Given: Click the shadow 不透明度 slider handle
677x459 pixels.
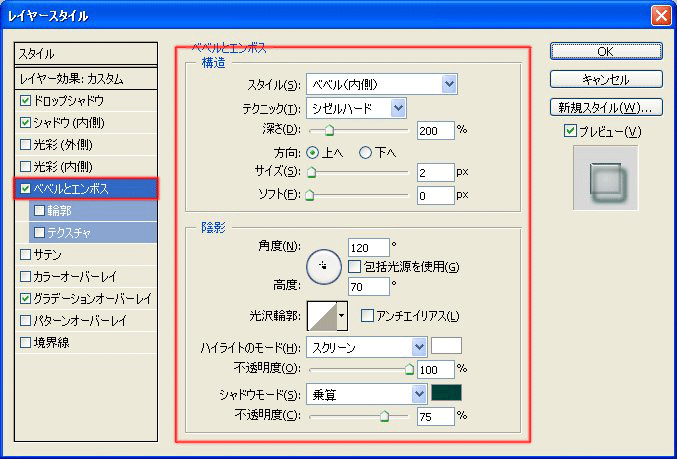Looking at the screenshot, I should (384, 416).
